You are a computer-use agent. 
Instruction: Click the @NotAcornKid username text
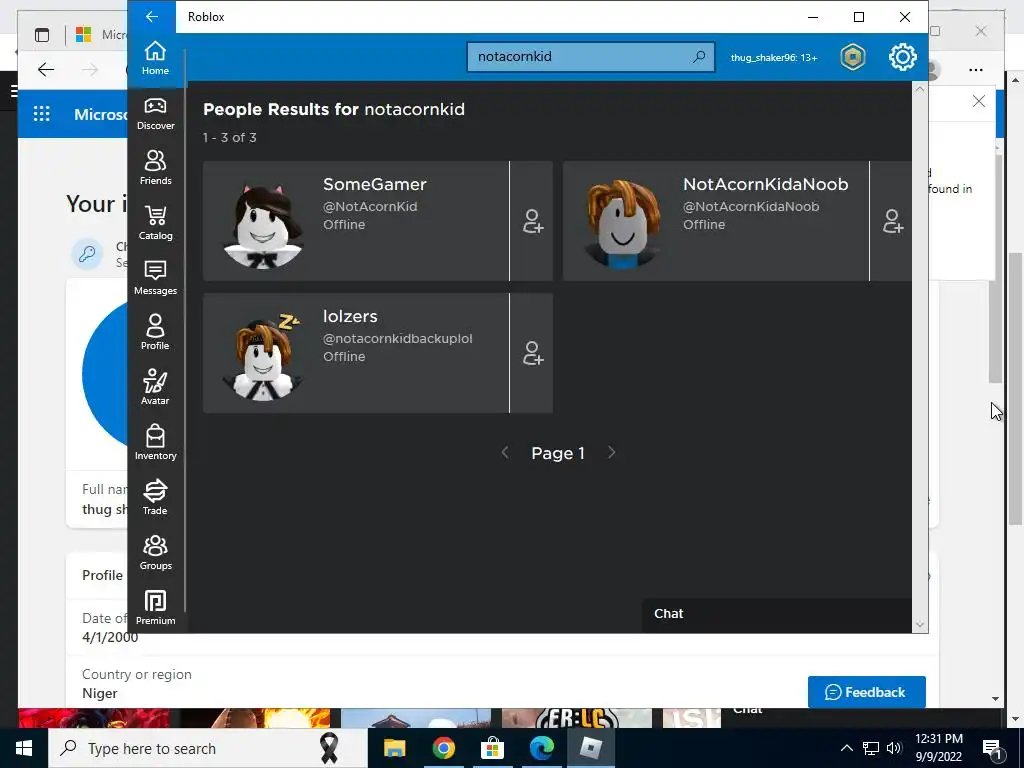point(370,206)
